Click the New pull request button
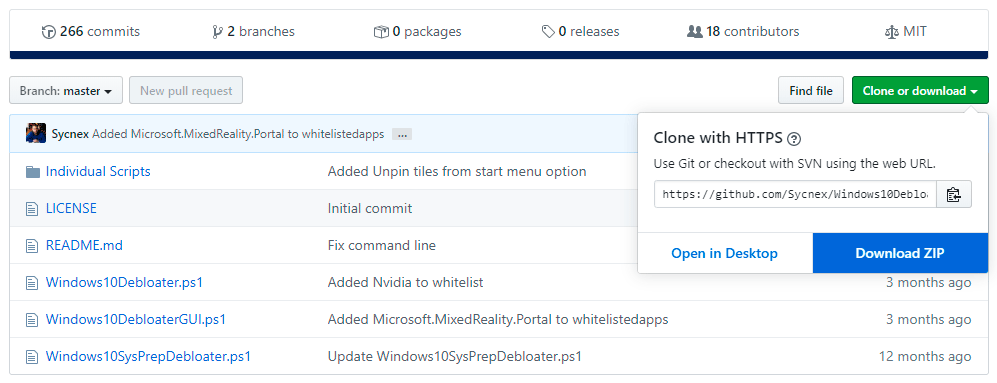This screenshot has width=997, height=383. (x=186, y=90)
